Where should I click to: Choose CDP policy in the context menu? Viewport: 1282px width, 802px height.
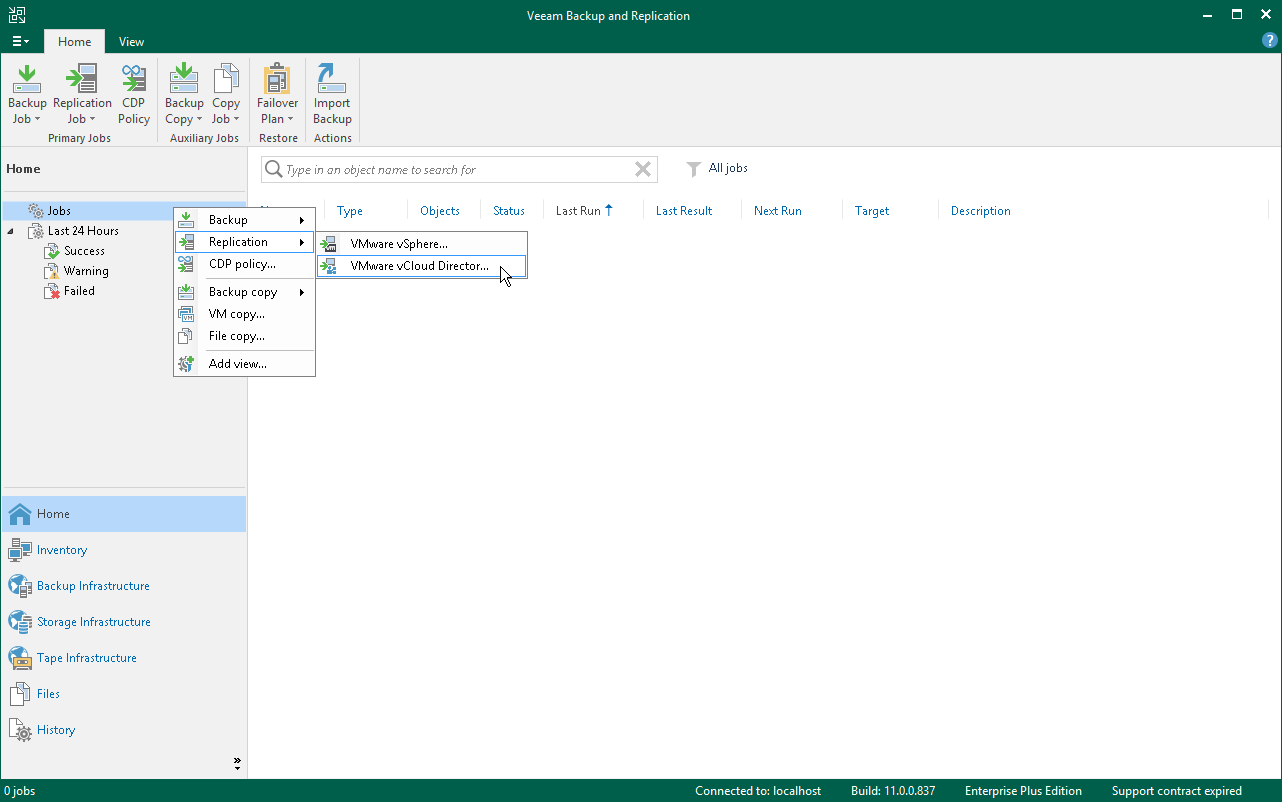click(x=245, y=264)
